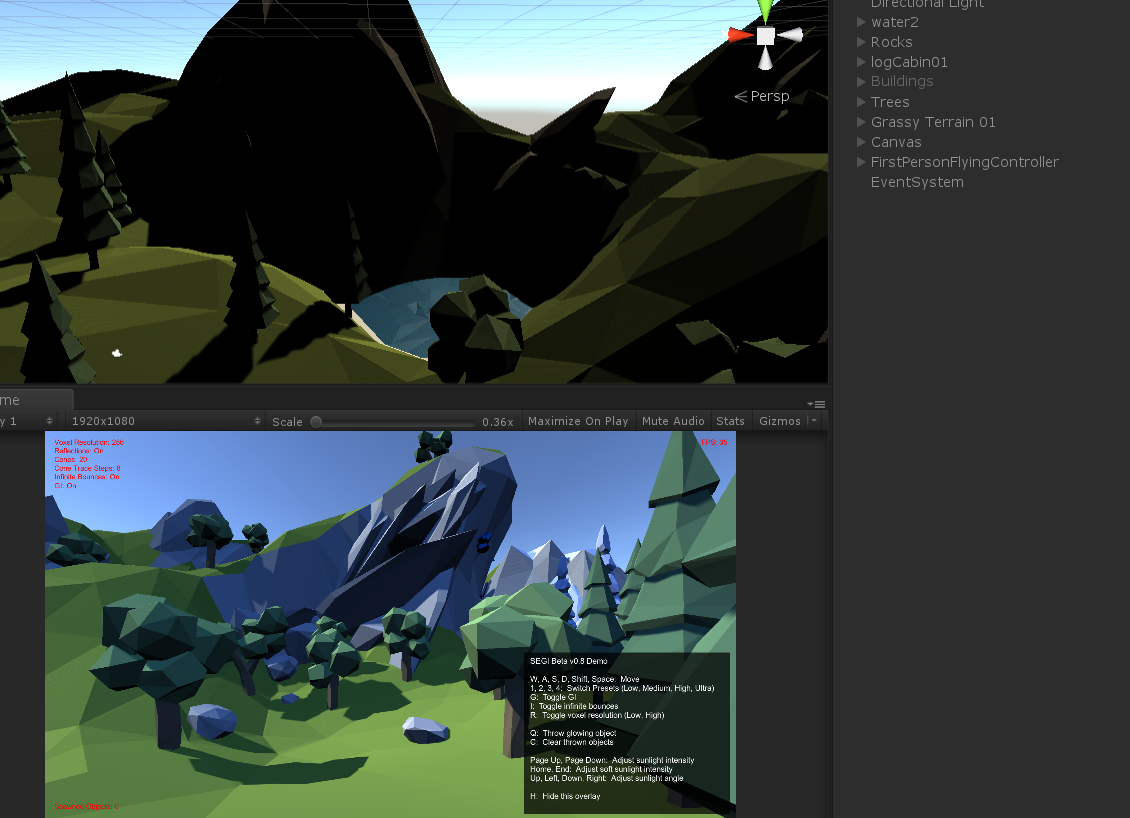Open the Gizmos dropdown arrow
The image size is (1130, 818).
click(814, 421)
